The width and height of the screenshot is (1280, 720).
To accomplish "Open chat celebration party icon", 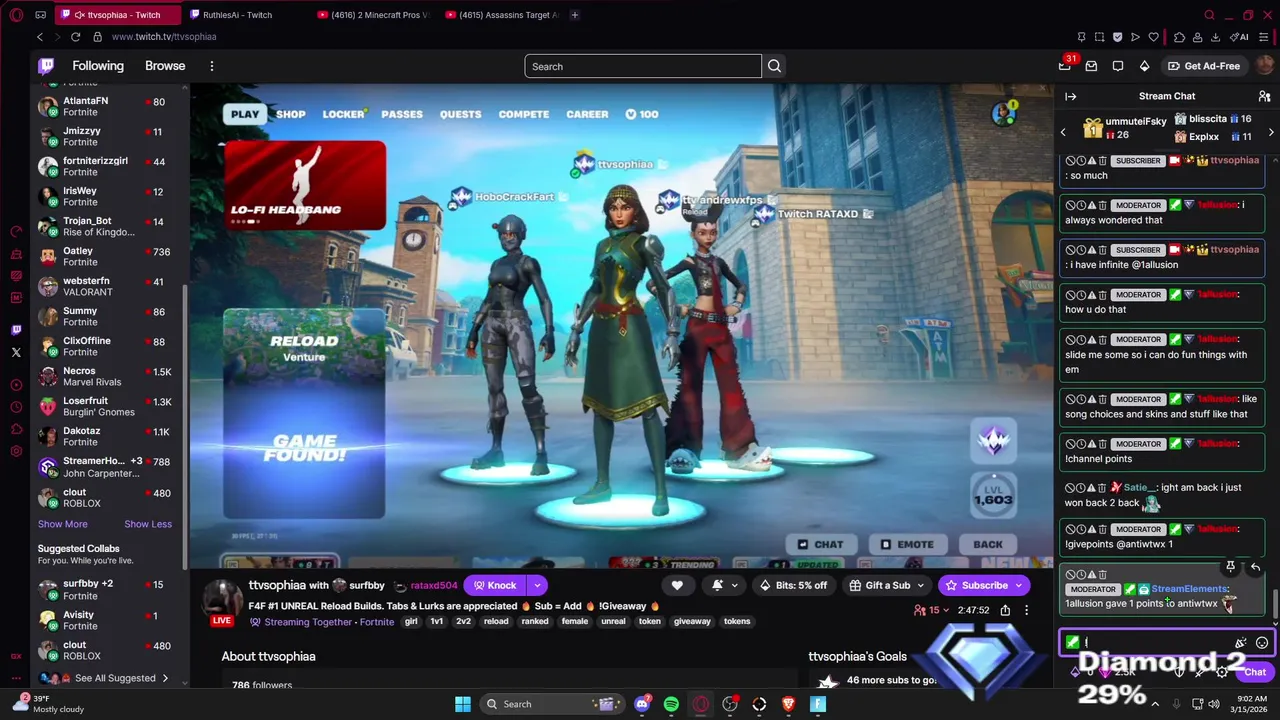I will 1241,643.
